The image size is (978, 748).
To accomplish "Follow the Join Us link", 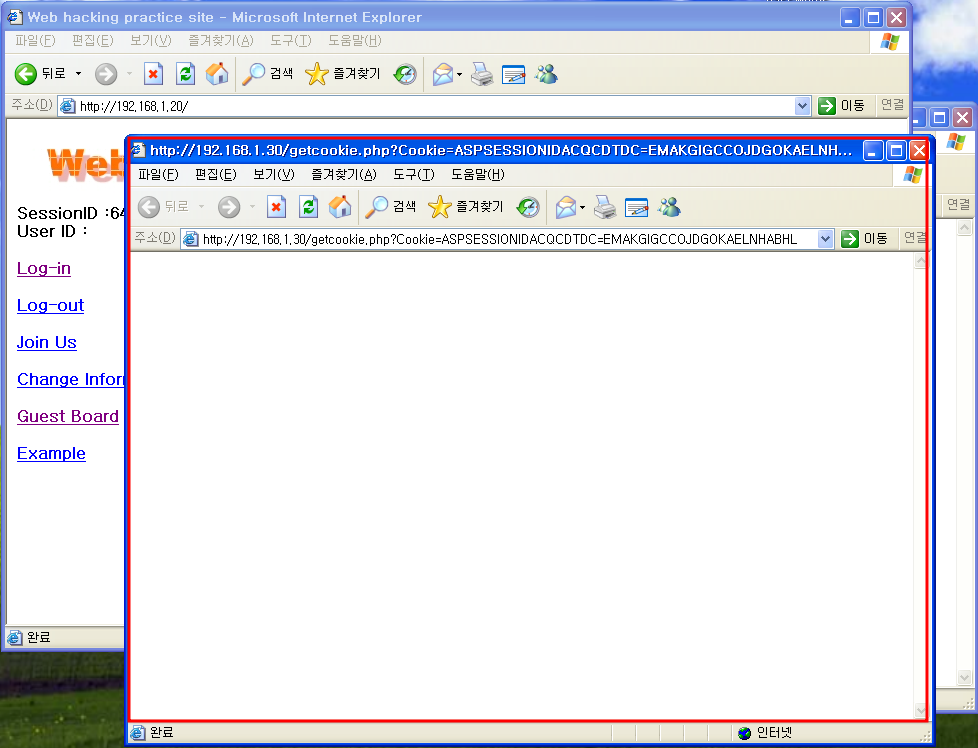I will (47, 342).
